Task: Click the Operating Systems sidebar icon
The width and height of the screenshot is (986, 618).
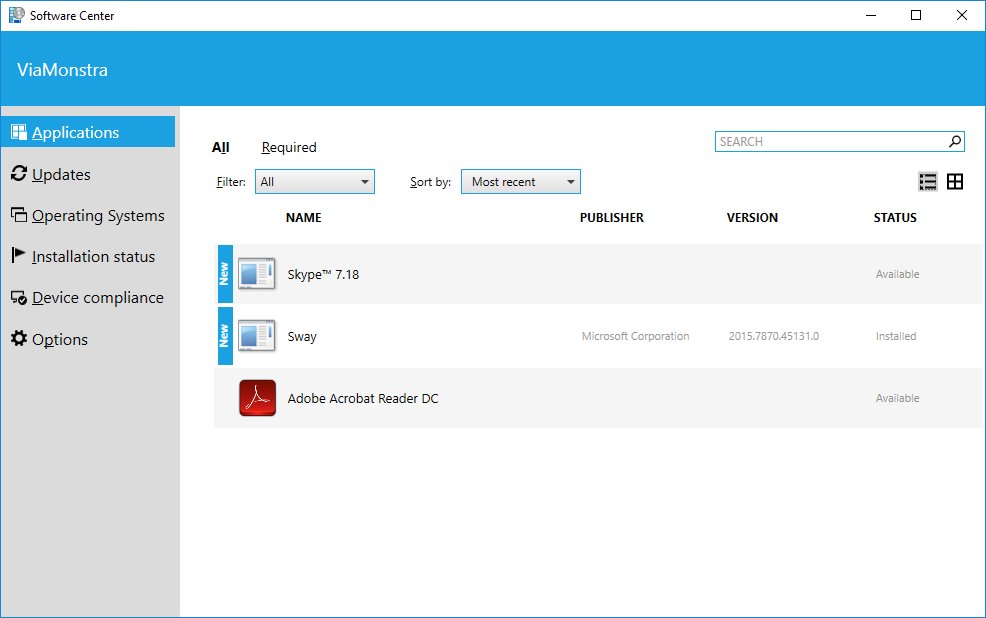Action: pos(18,215)
